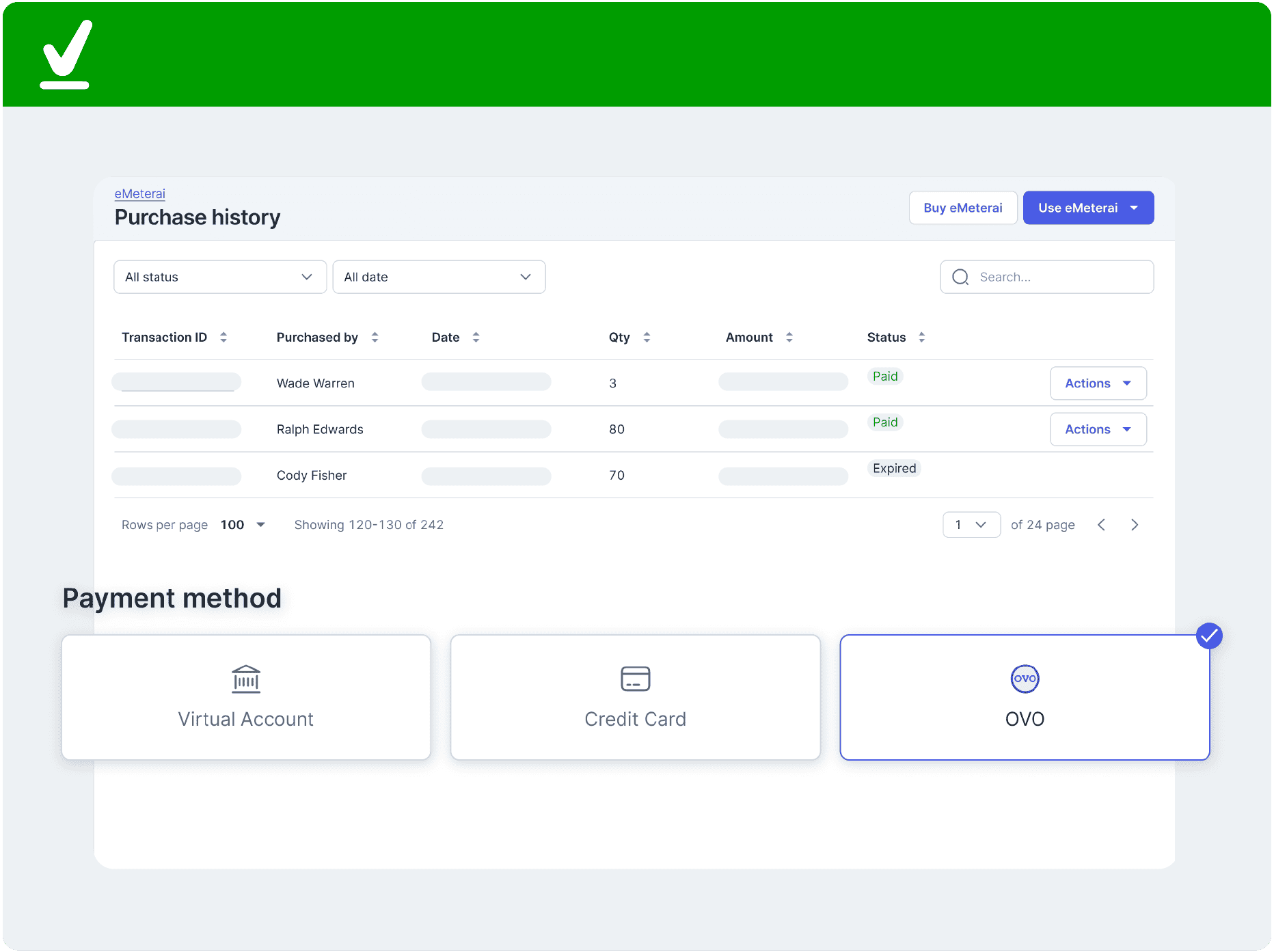
Task: Change the rows per page 100 dropdown
Action: (243, 525)
